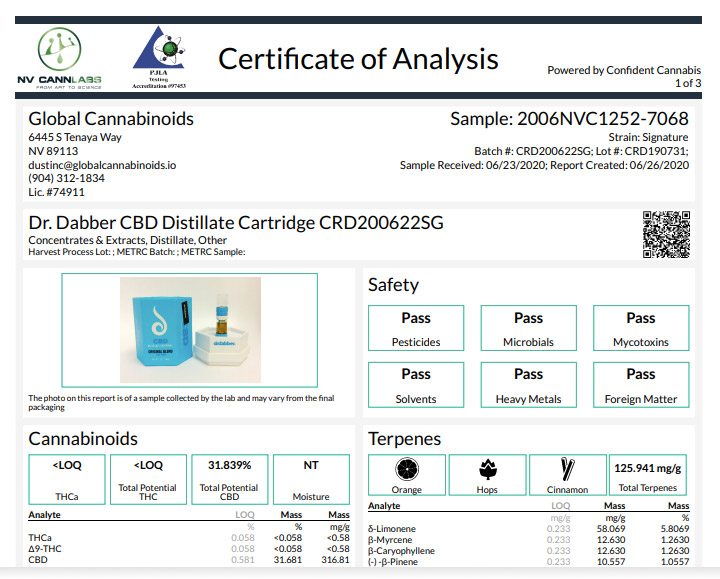Image resolution: width=720 pixels, height=579 pixels.
Task: Click the Cannabinoids table LOQ header
Action: click(x=245, y=515)
